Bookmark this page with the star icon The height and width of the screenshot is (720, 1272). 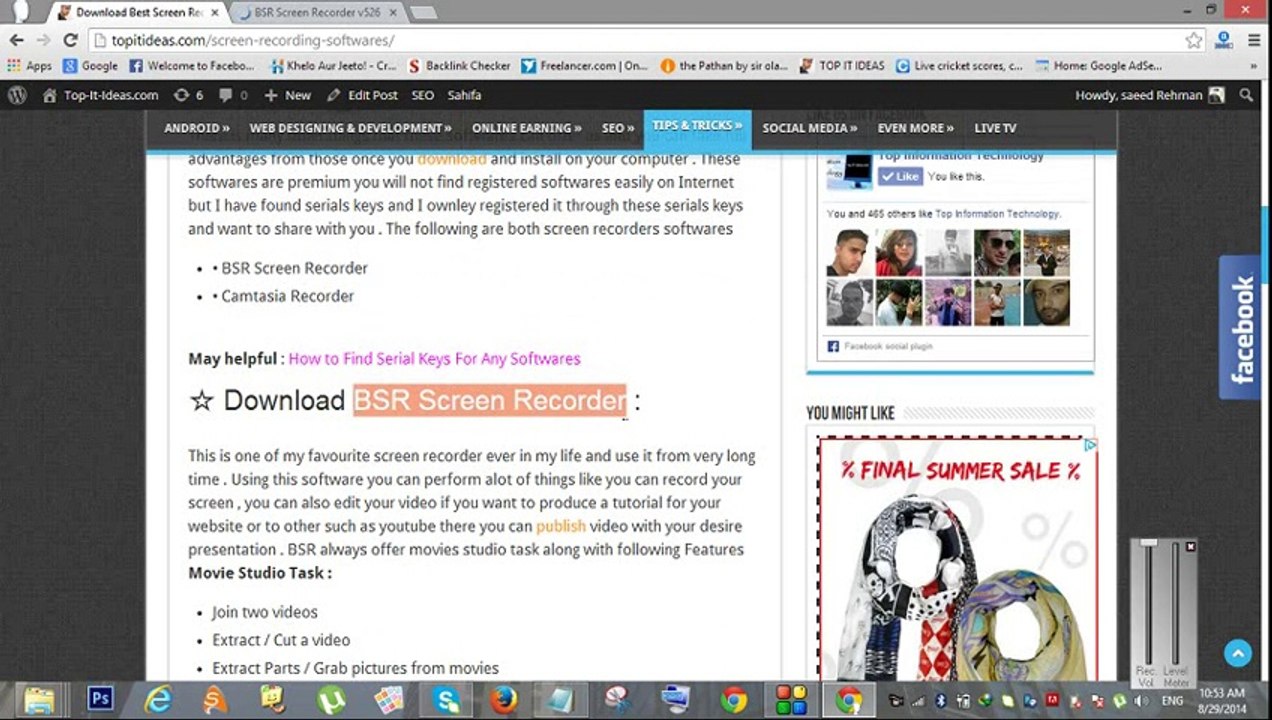tap(1193, 40)
